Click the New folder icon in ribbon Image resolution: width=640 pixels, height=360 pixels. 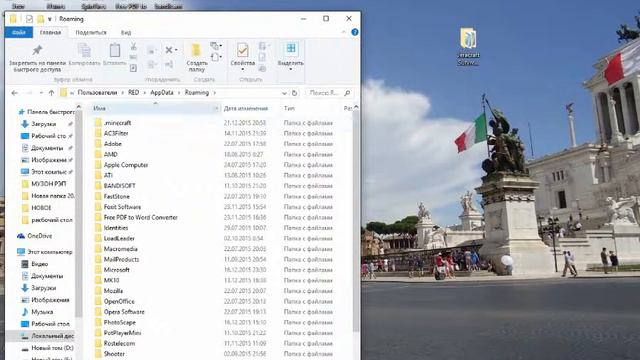[x=196, y=50]
